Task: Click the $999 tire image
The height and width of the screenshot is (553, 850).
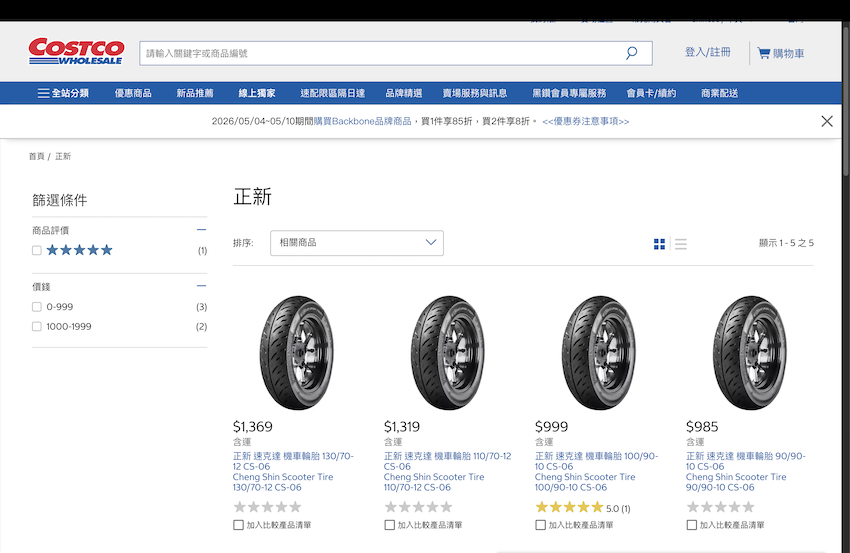Action: pos(599,352)
